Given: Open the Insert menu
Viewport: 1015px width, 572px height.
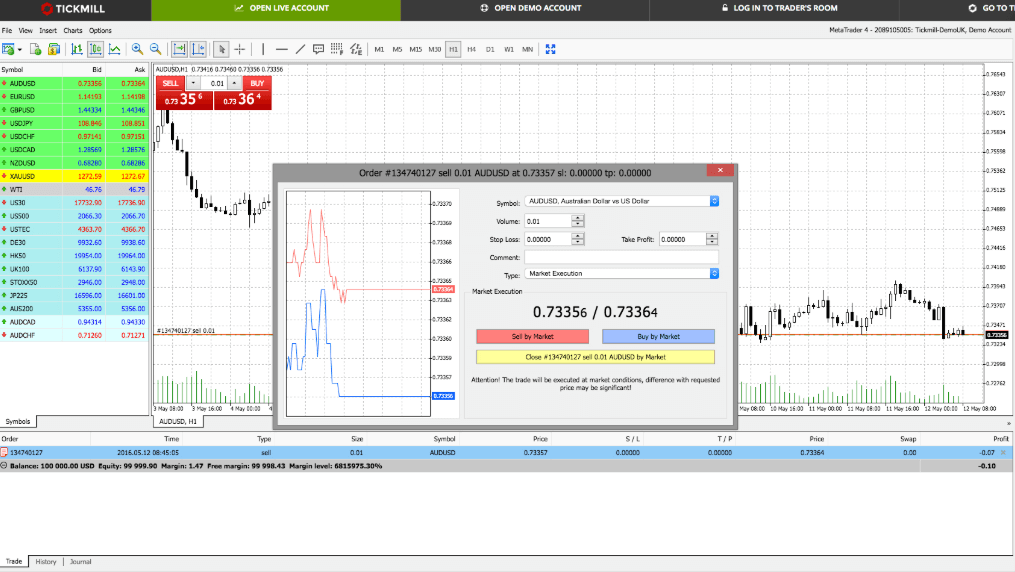Looking at the screenshot, I should click(48, 30).
